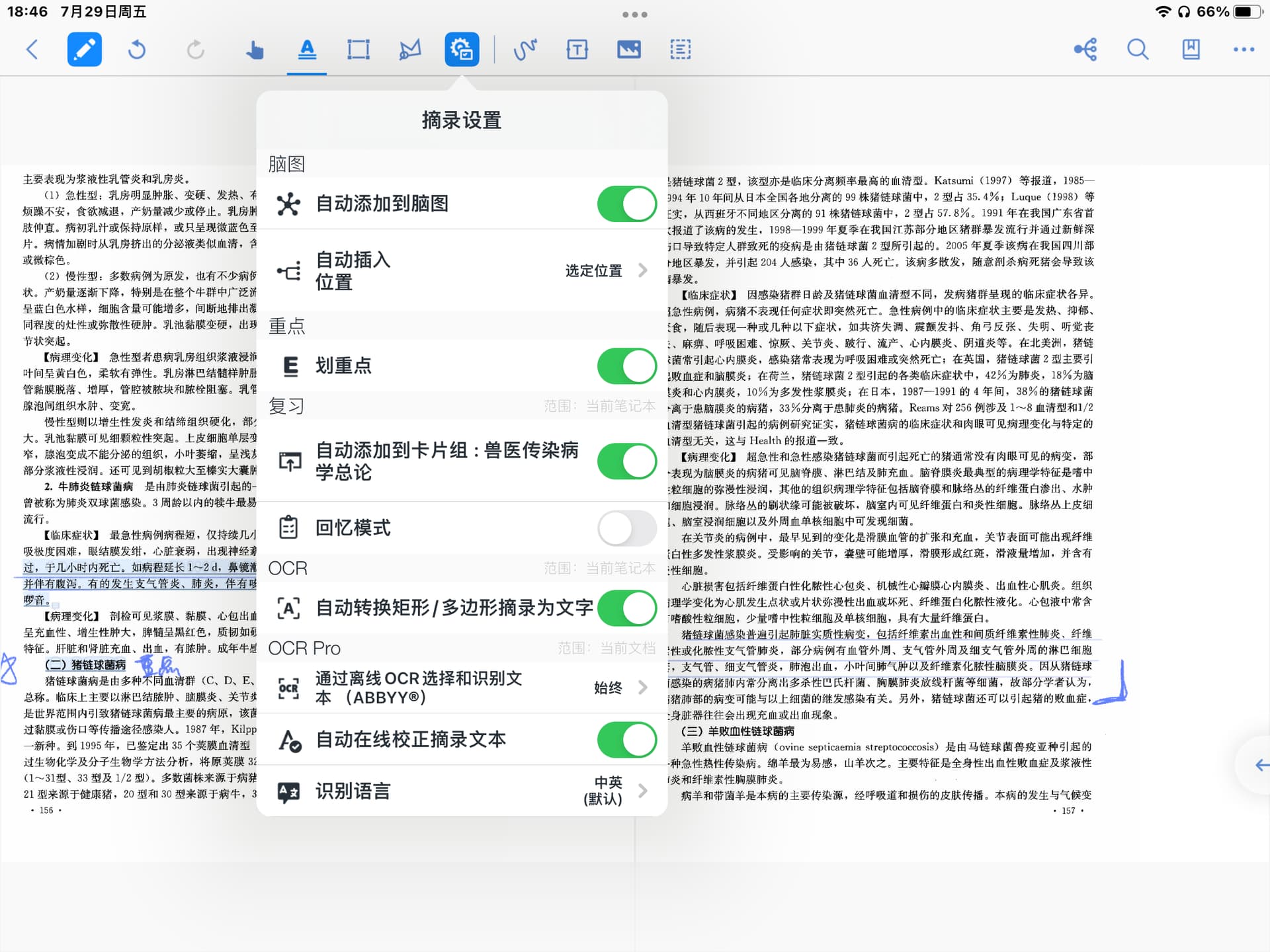Tap the 识别语言 row label

click(353, 791)
